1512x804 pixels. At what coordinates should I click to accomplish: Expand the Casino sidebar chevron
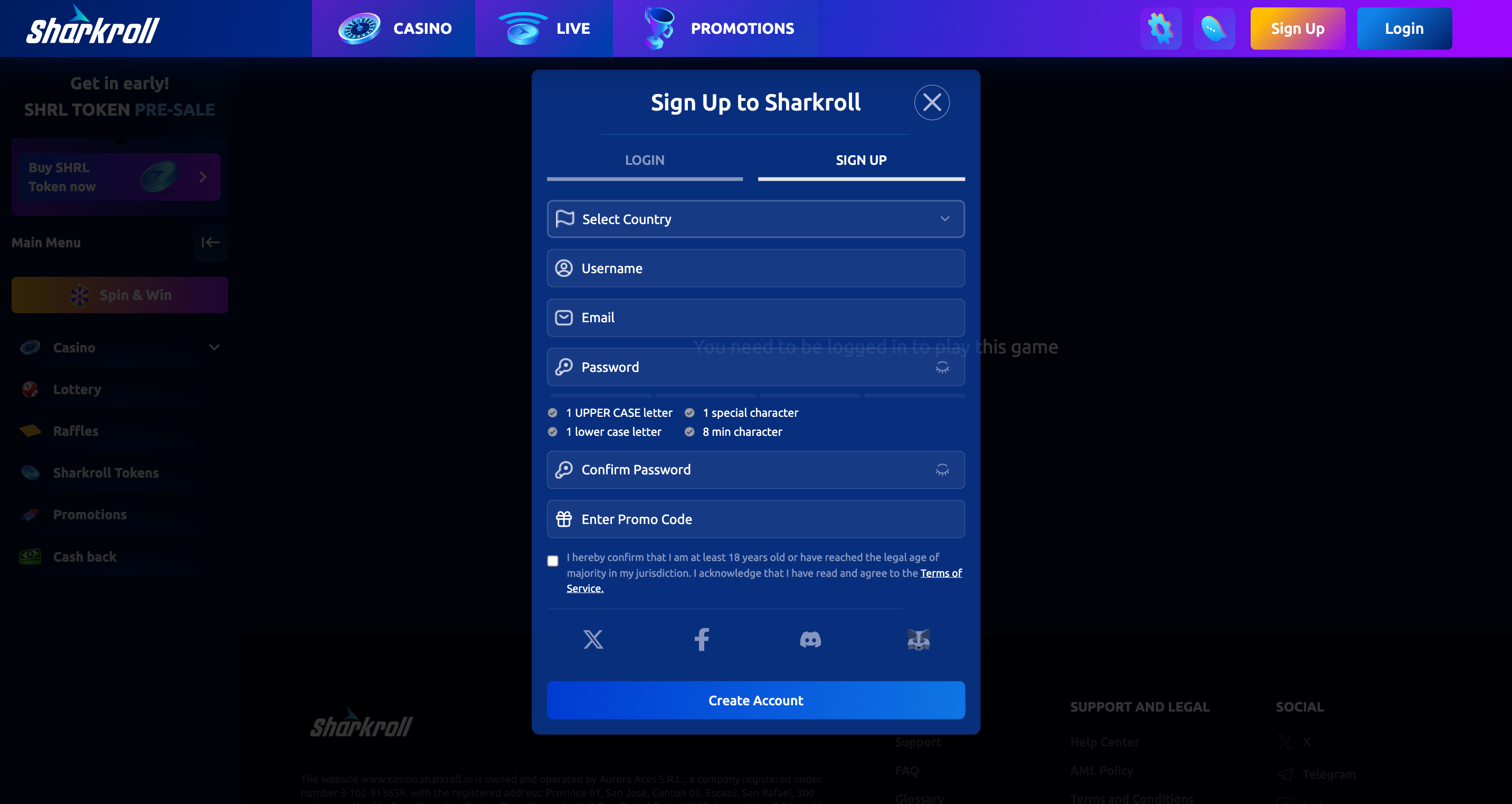[x=214, y=347]
